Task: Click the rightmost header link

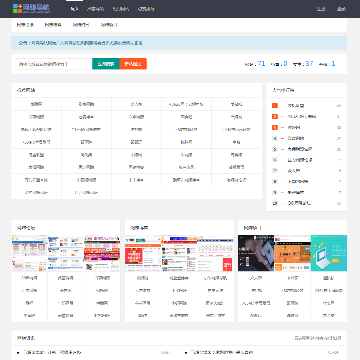Action: (341, 9)
